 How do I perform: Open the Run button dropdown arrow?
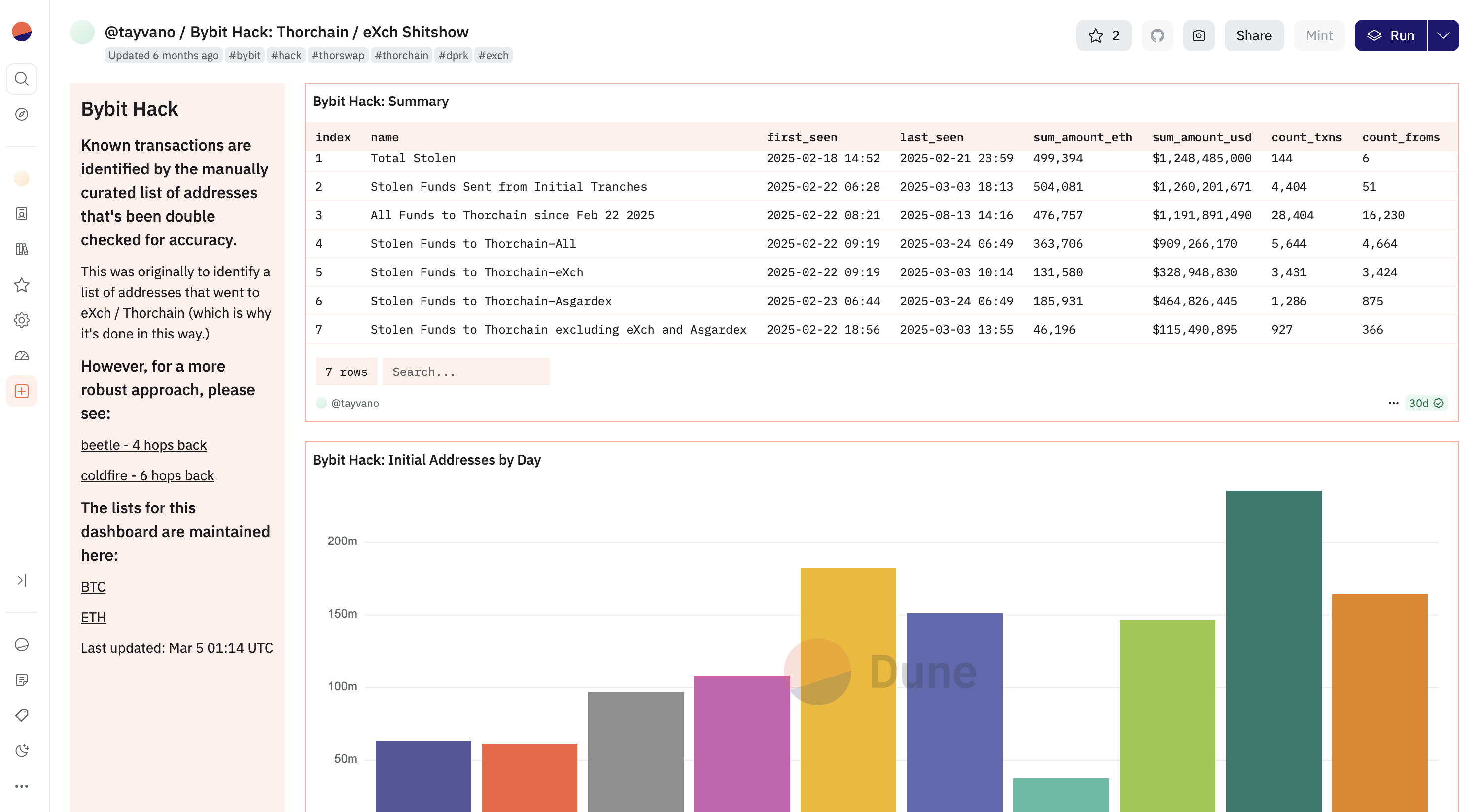coord(1443,35)
